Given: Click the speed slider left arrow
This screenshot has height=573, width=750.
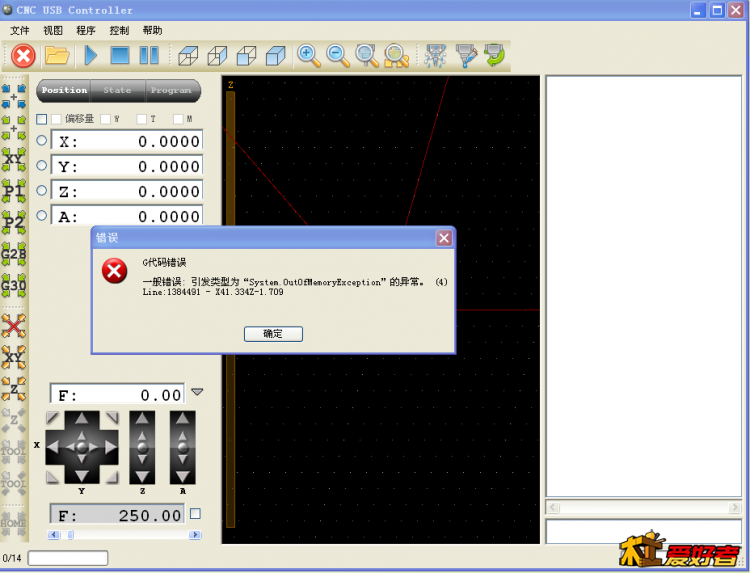Looking at the screenshot, I should coord(54,535).
